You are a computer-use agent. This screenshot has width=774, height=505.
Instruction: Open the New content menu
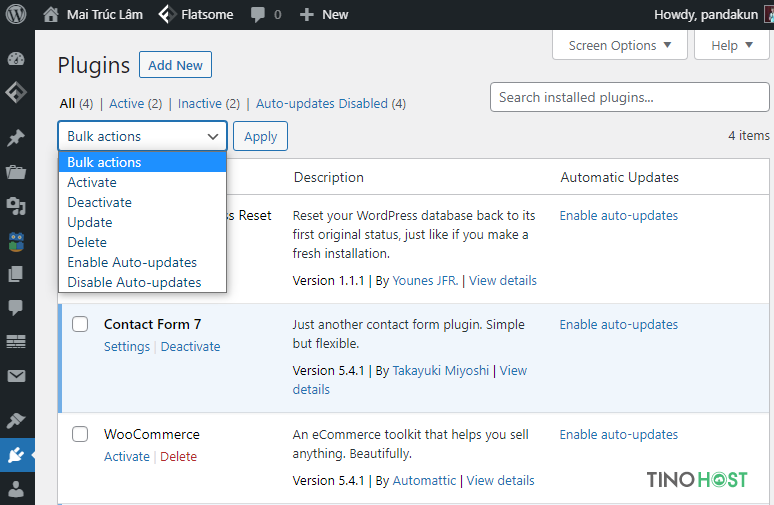[324, 14]
